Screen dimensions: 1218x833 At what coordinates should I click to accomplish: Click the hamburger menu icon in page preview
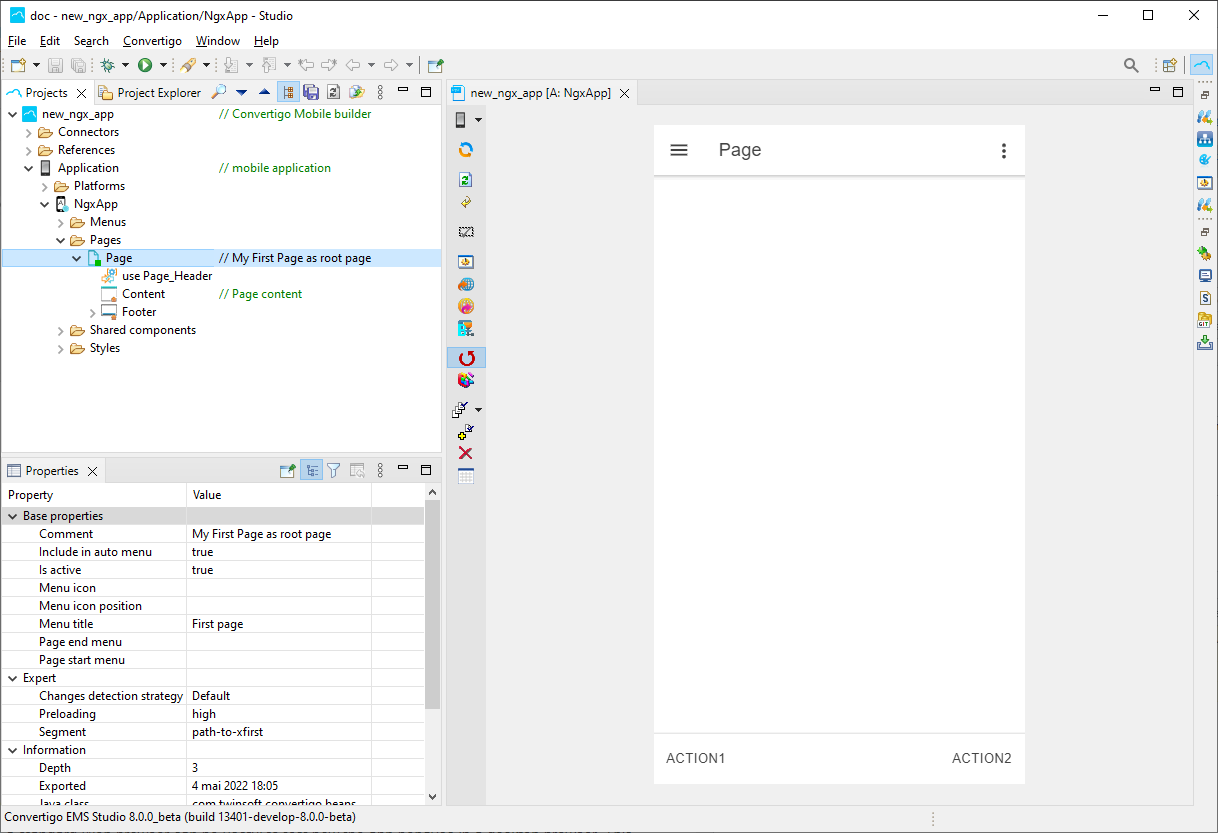(x=679, y=150)
